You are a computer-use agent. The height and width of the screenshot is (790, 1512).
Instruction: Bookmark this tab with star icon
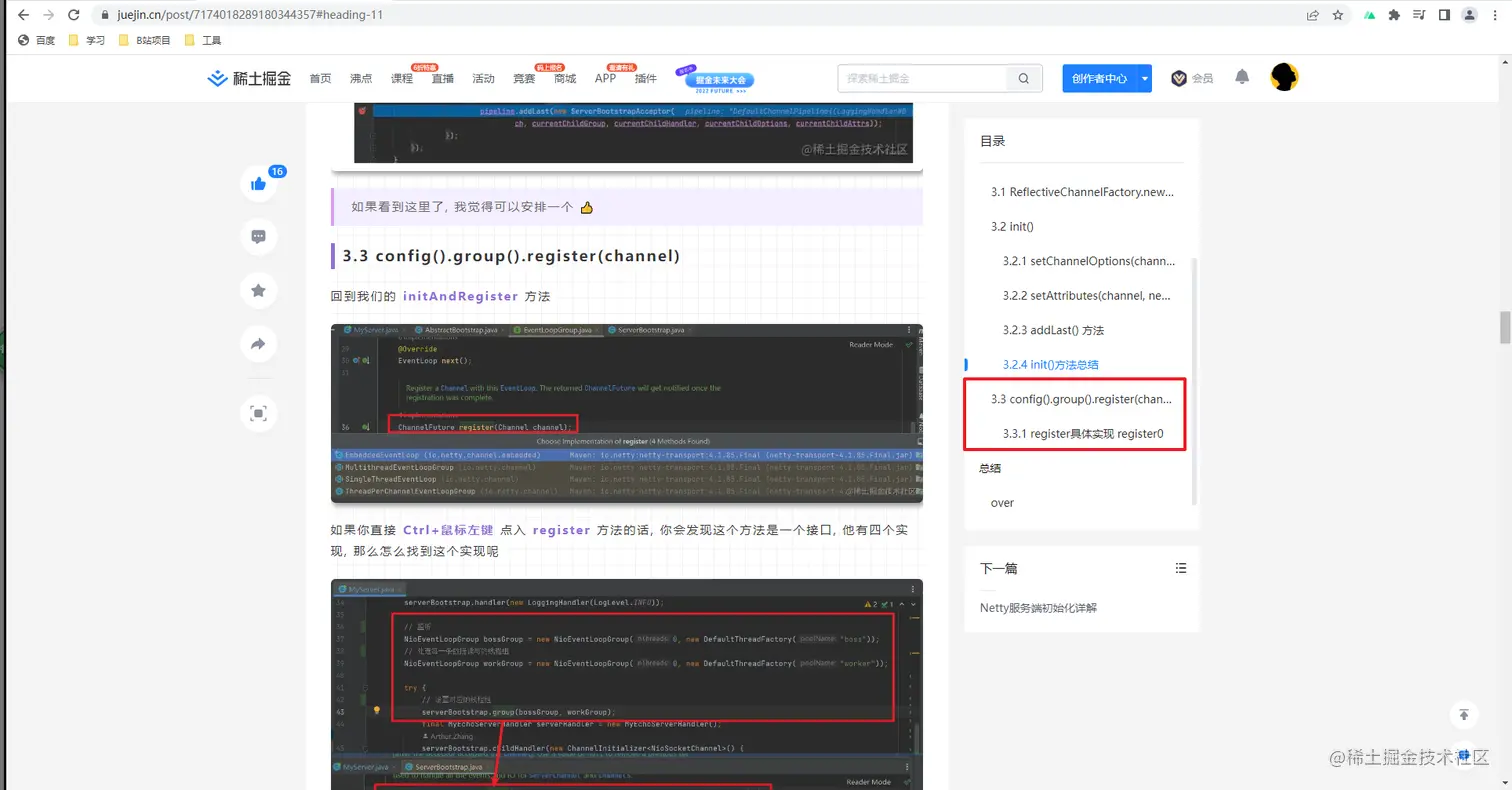tap(1338, 15)
